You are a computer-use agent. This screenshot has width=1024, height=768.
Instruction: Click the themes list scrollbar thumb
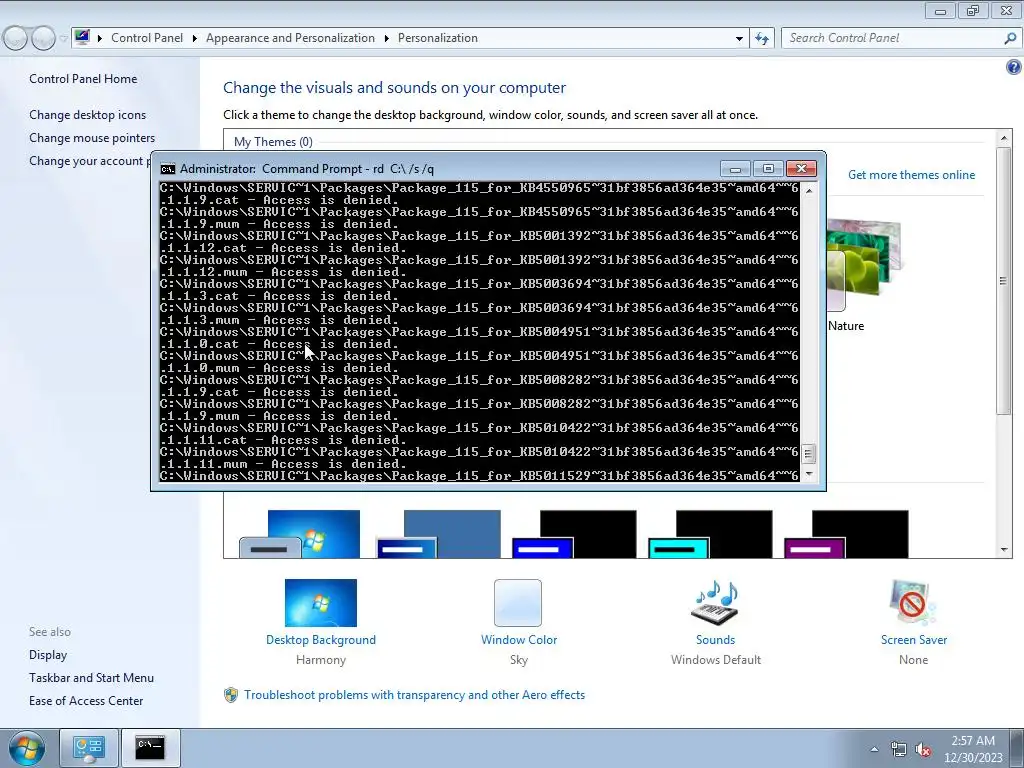pos(1004,281)
